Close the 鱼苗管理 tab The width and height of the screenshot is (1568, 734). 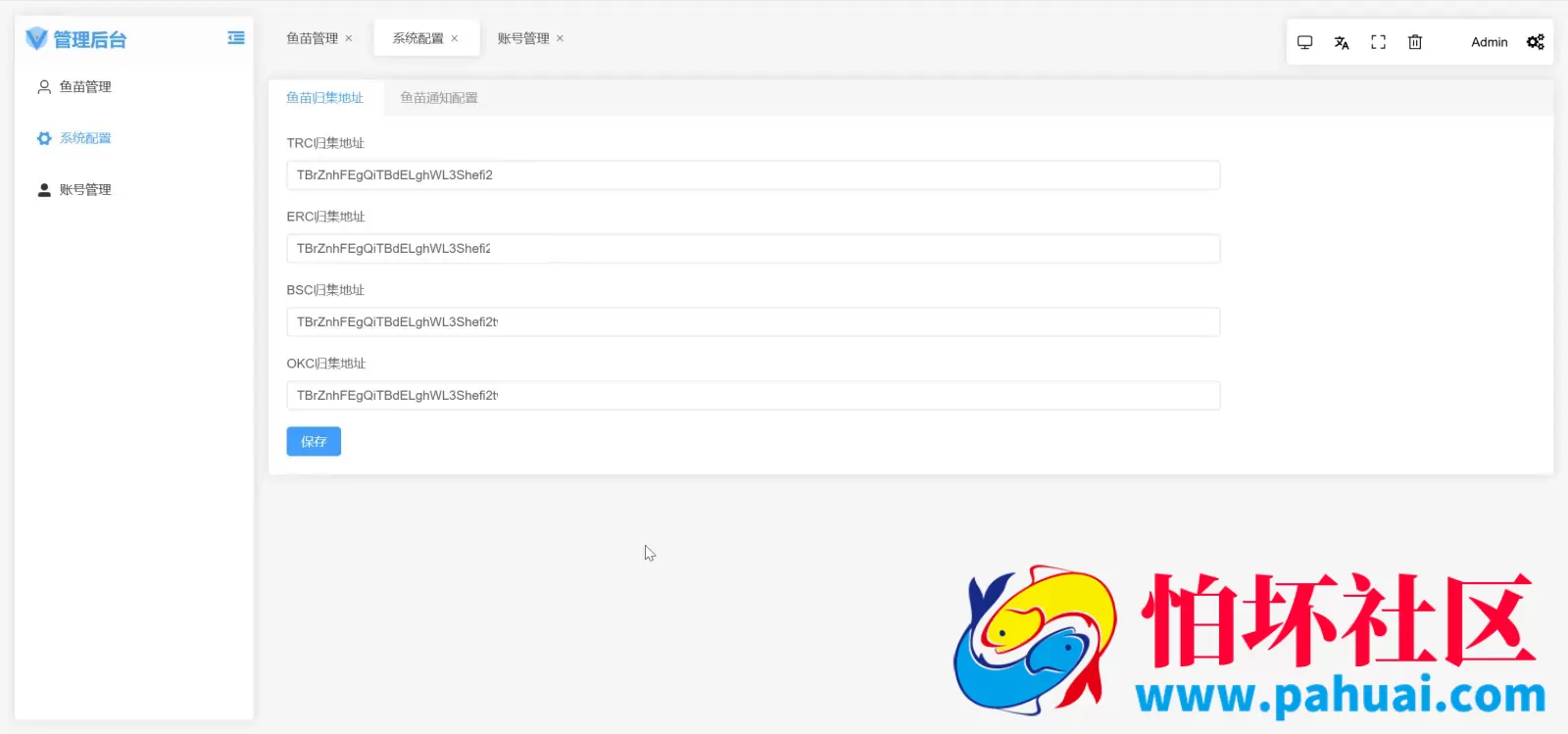[349, 39]
